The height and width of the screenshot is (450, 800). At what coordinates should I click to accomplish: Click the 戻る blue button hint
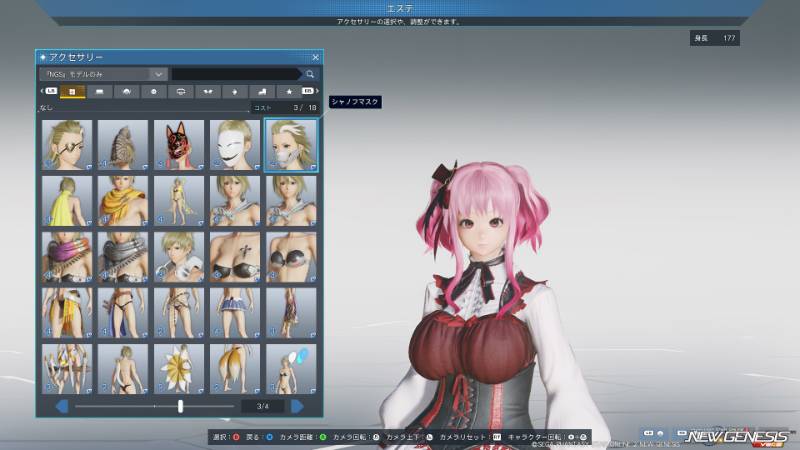(x=259, y=437)
